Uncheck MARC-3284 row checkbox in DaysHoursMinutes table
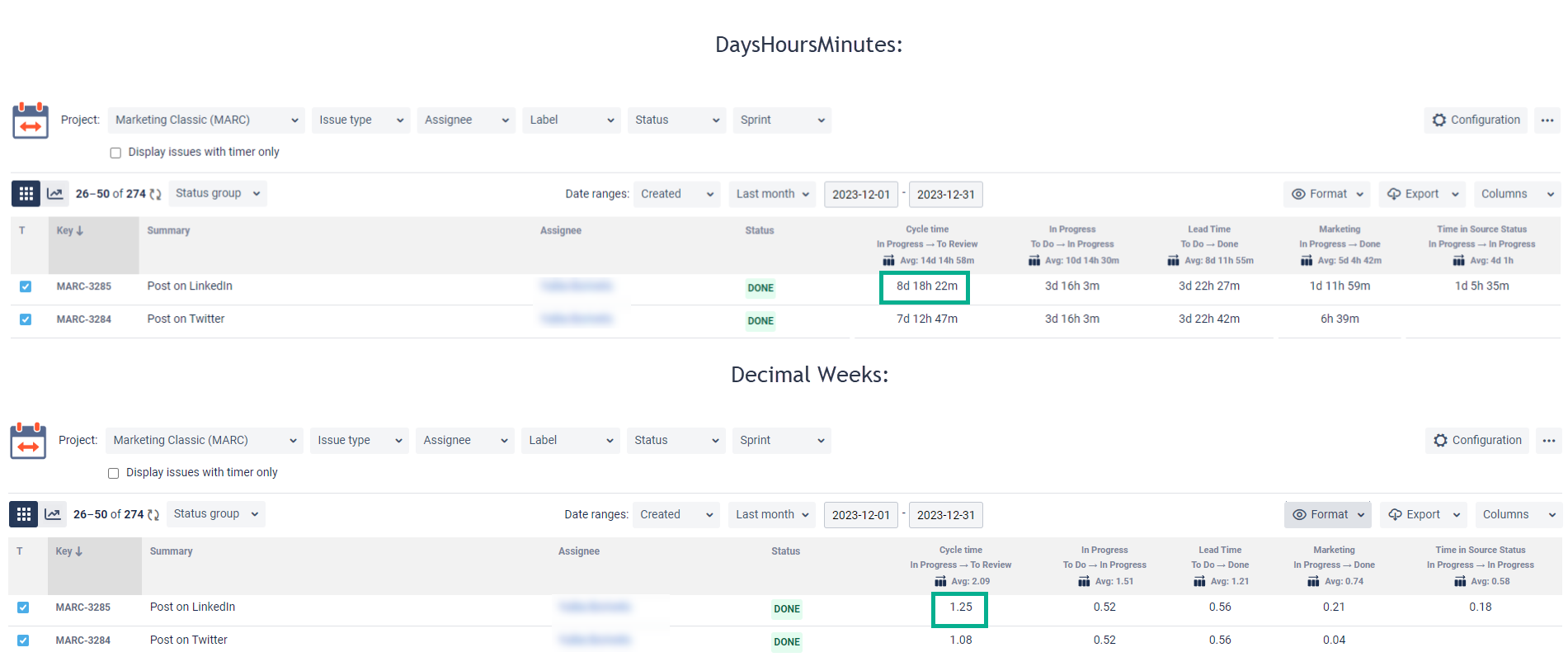Screen dimensions: 1568x657 [26, 319]
